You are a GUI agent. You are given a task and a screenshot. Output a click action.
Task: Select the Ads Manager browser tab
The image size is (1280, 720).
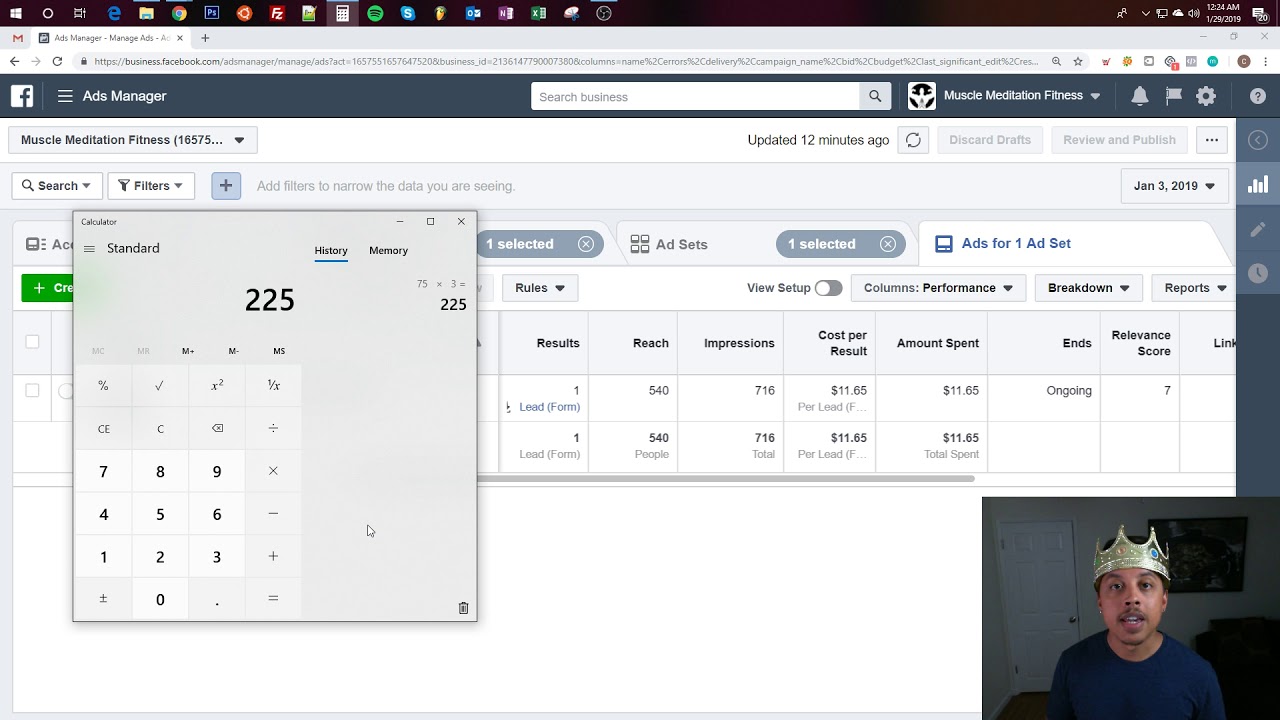(x=111, y=38)
